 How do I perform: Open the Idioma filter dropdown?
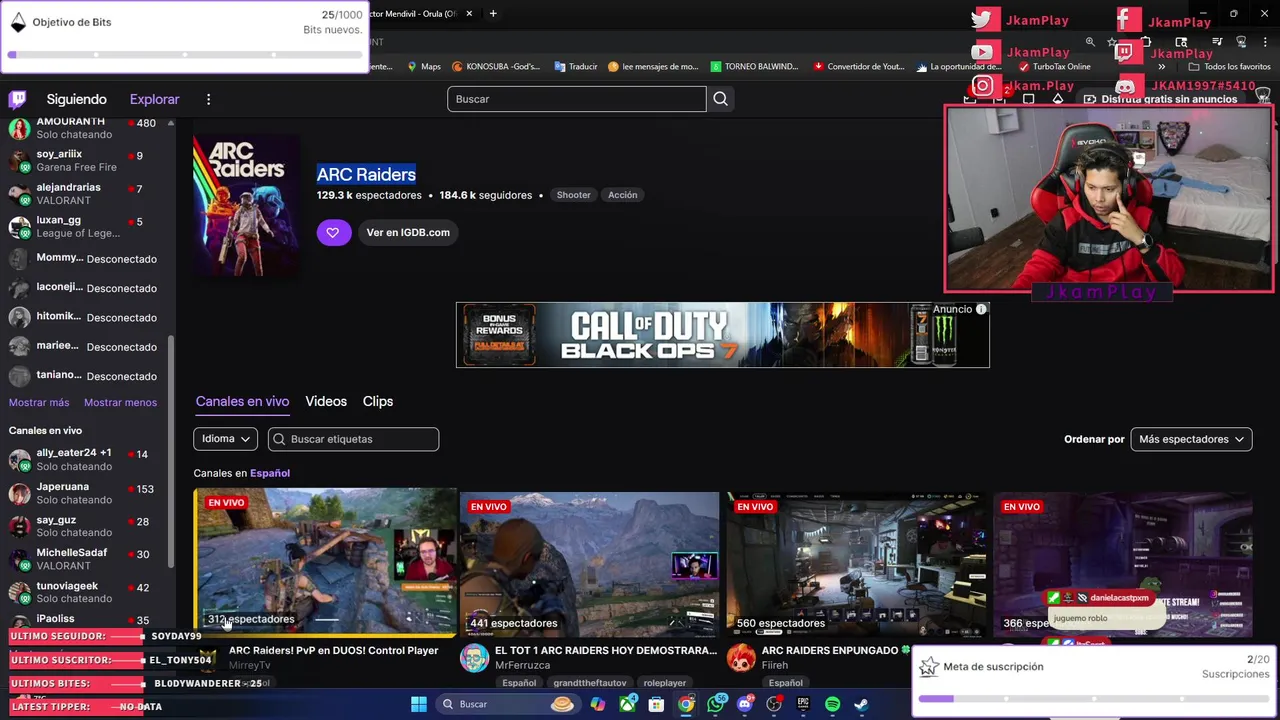225,439
